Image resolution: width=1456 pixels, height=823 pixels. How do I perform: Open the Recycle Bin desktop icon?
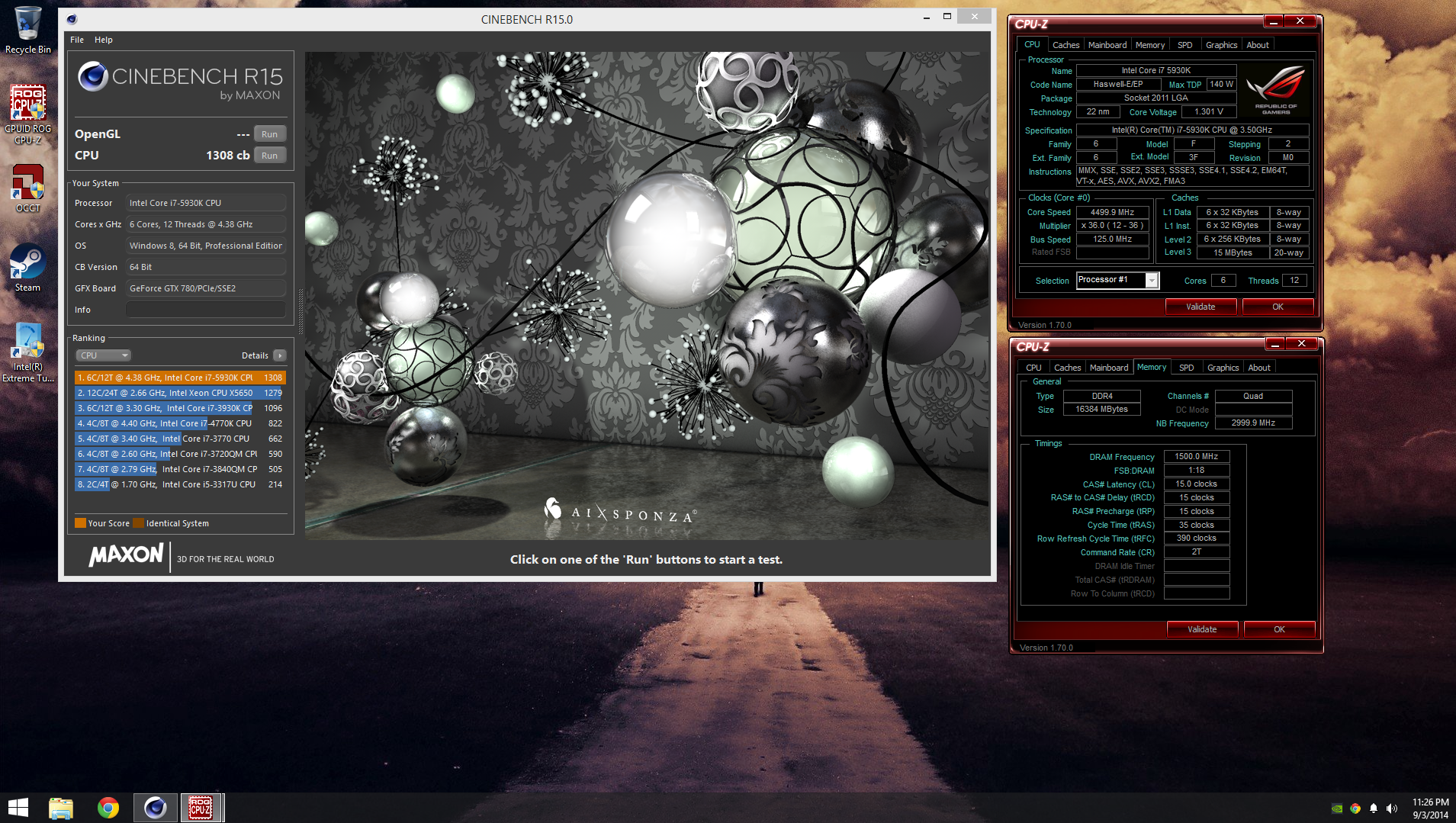click(x=28, y=31)
